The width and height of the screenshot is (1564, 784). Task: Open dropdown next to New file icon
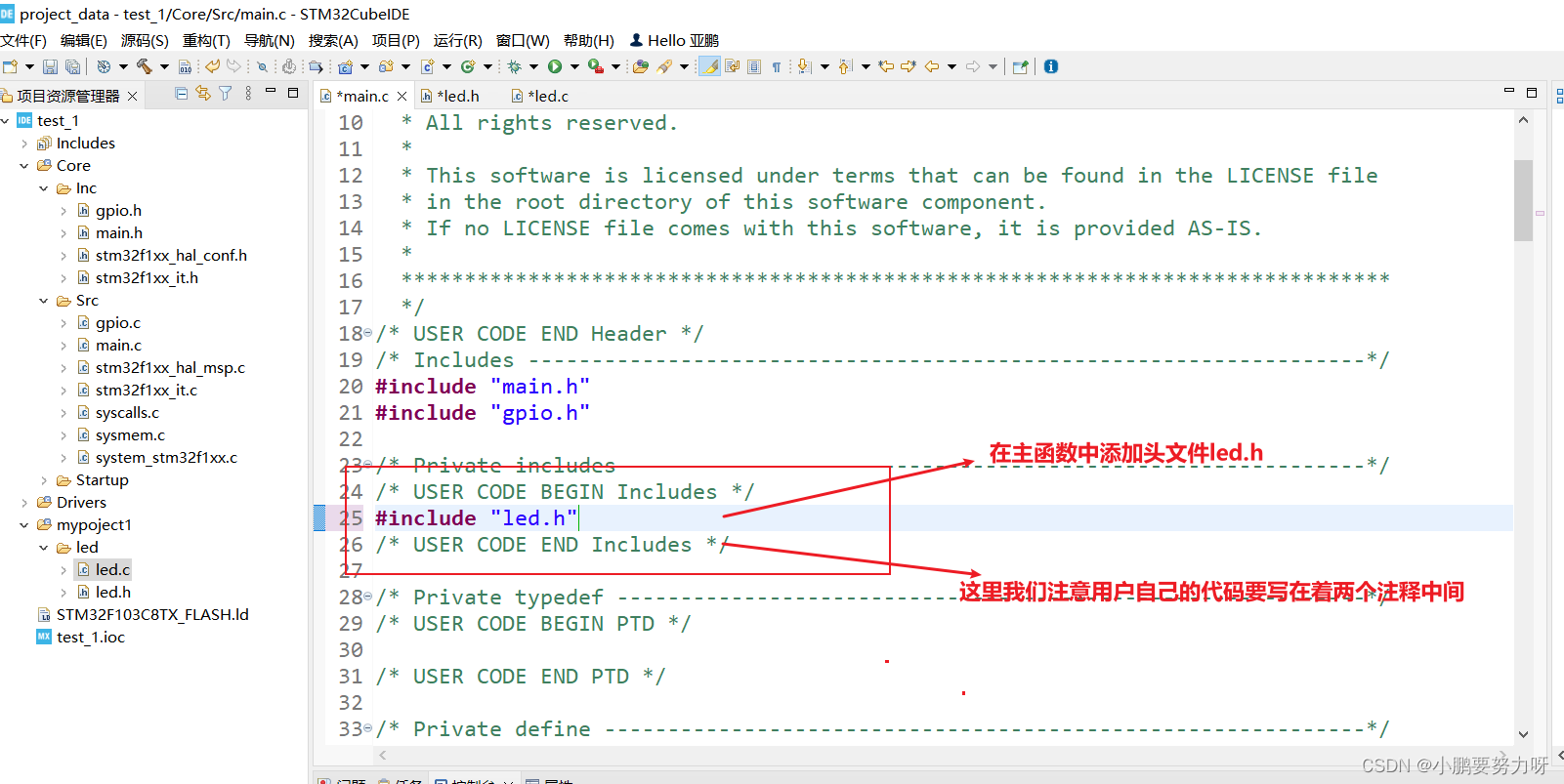point(29,66)
